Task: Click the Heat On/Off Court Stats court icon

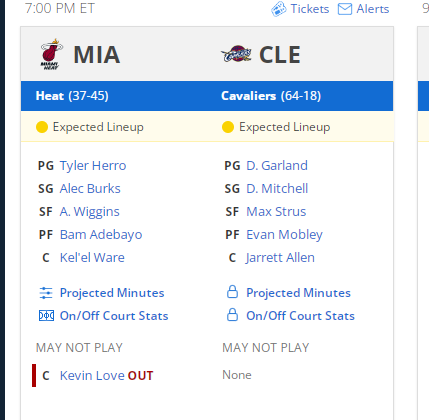Action: point(46,316)
